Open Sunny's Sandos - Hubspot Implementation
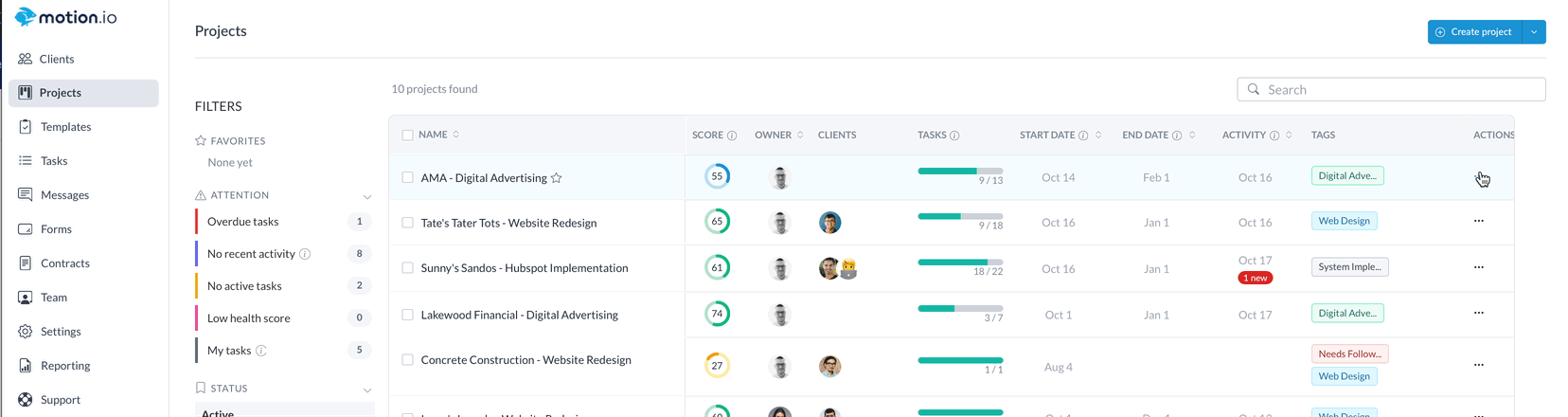The height and width of the screenshot is (417, 1568). click(x=525, y=268)
